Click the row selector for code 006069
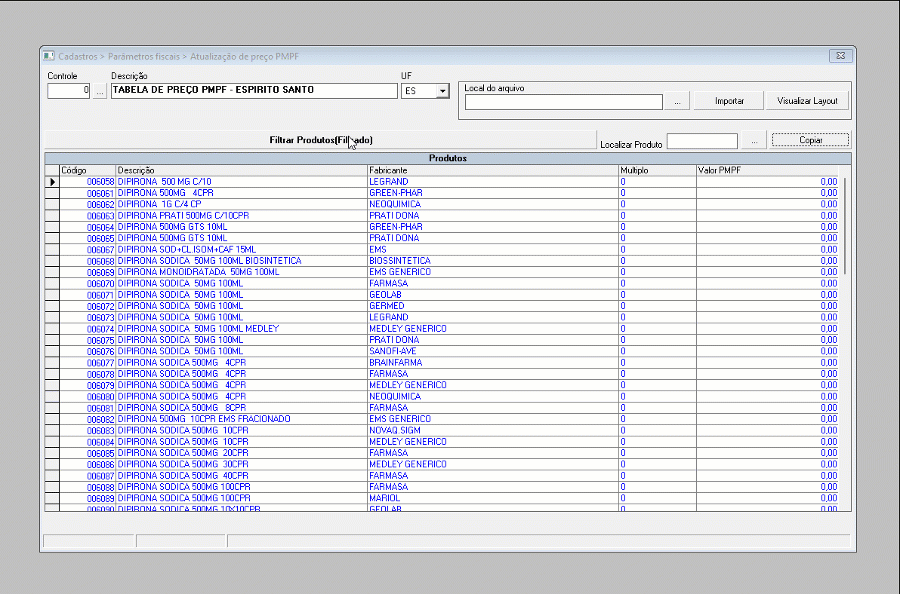The height and width of the screenshot is (594, 900). coord(52,272)
